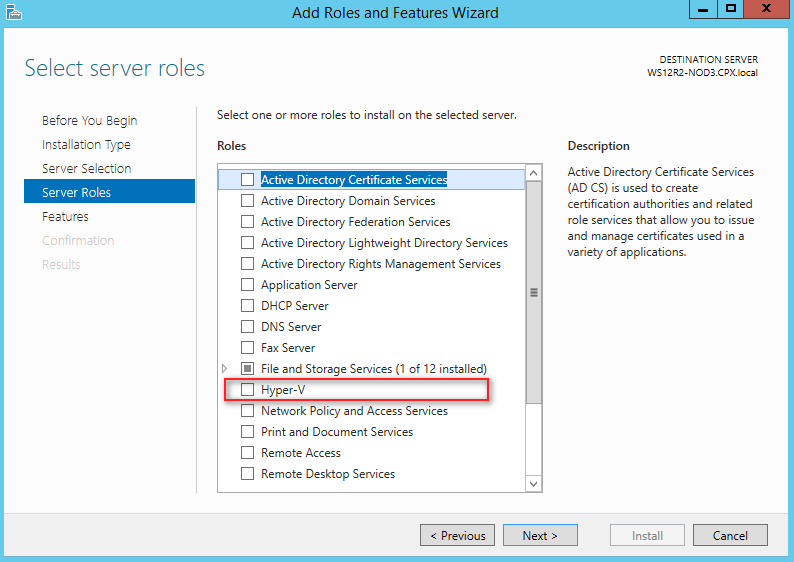The height and width of the screenshot is (562, 794).
Task: Select the Active Directory Certificate Services row
Action: pyautogui.click(x=372, y=180)
